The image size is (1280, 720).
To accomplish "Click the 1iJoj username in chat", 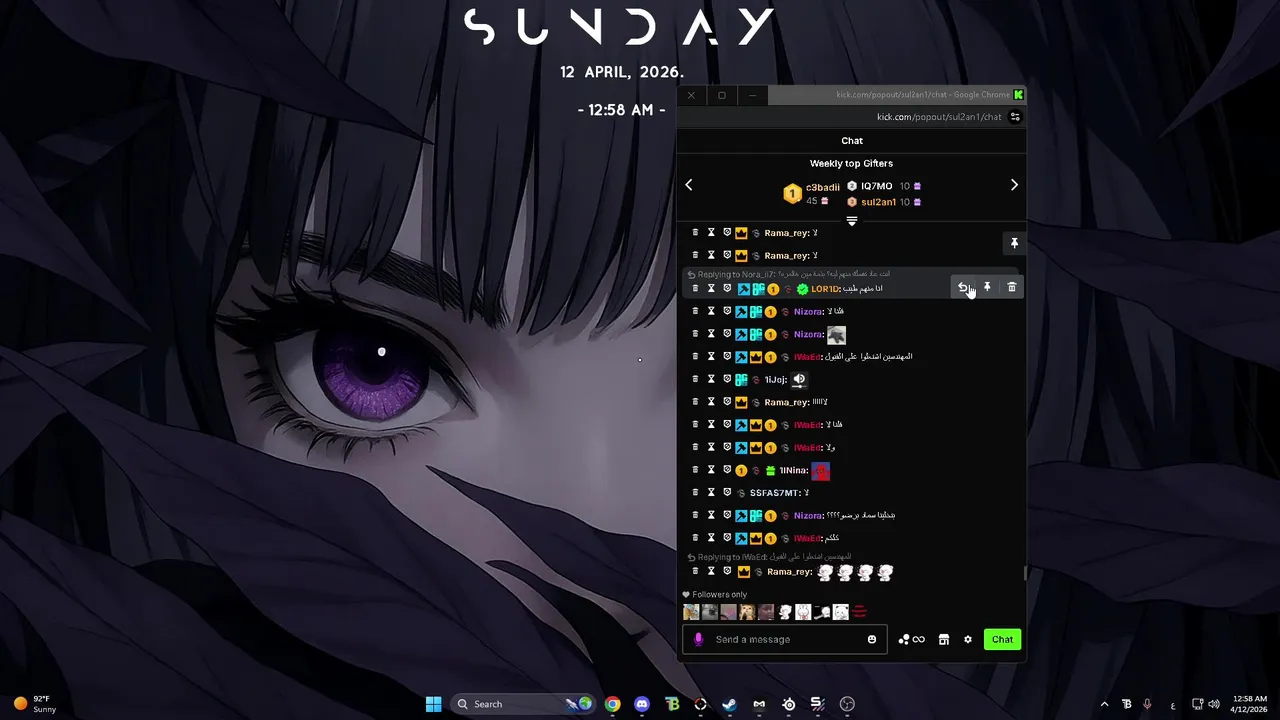I will [775, 380].
